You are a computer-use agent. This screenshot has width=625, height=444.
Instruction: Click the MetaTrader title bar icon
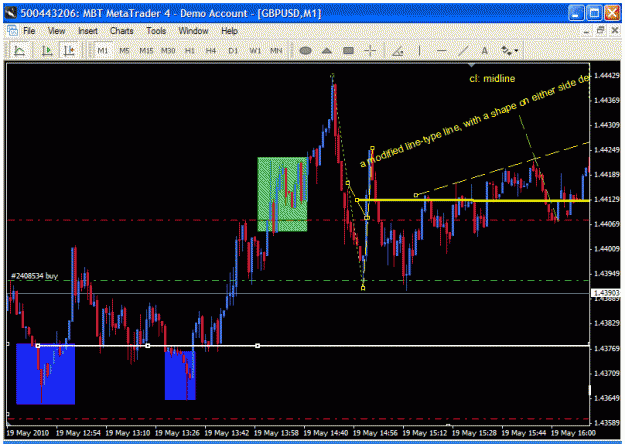tap(11, 13)
